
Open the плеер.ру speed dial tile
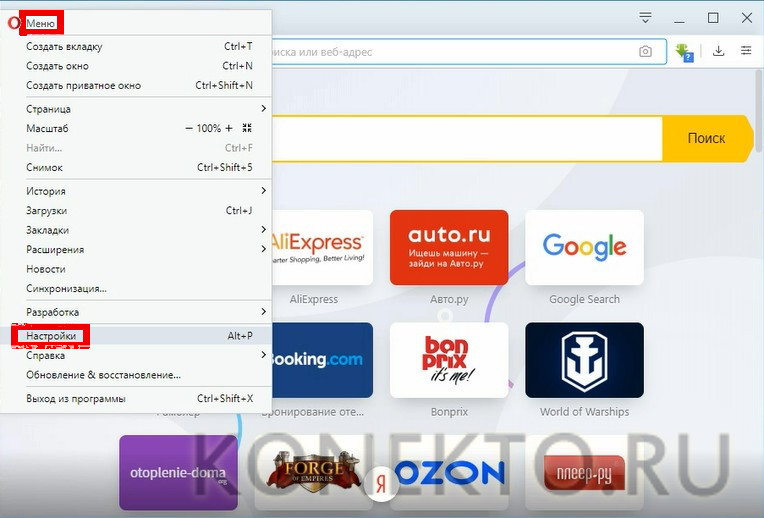tap(584, 473)
